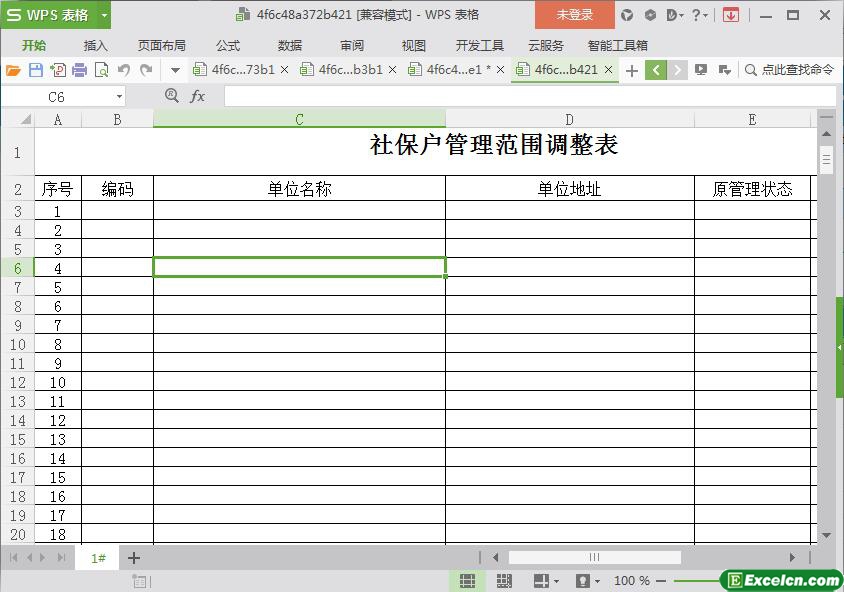
Task: Open print preview icon
Action: pos(101,70)
